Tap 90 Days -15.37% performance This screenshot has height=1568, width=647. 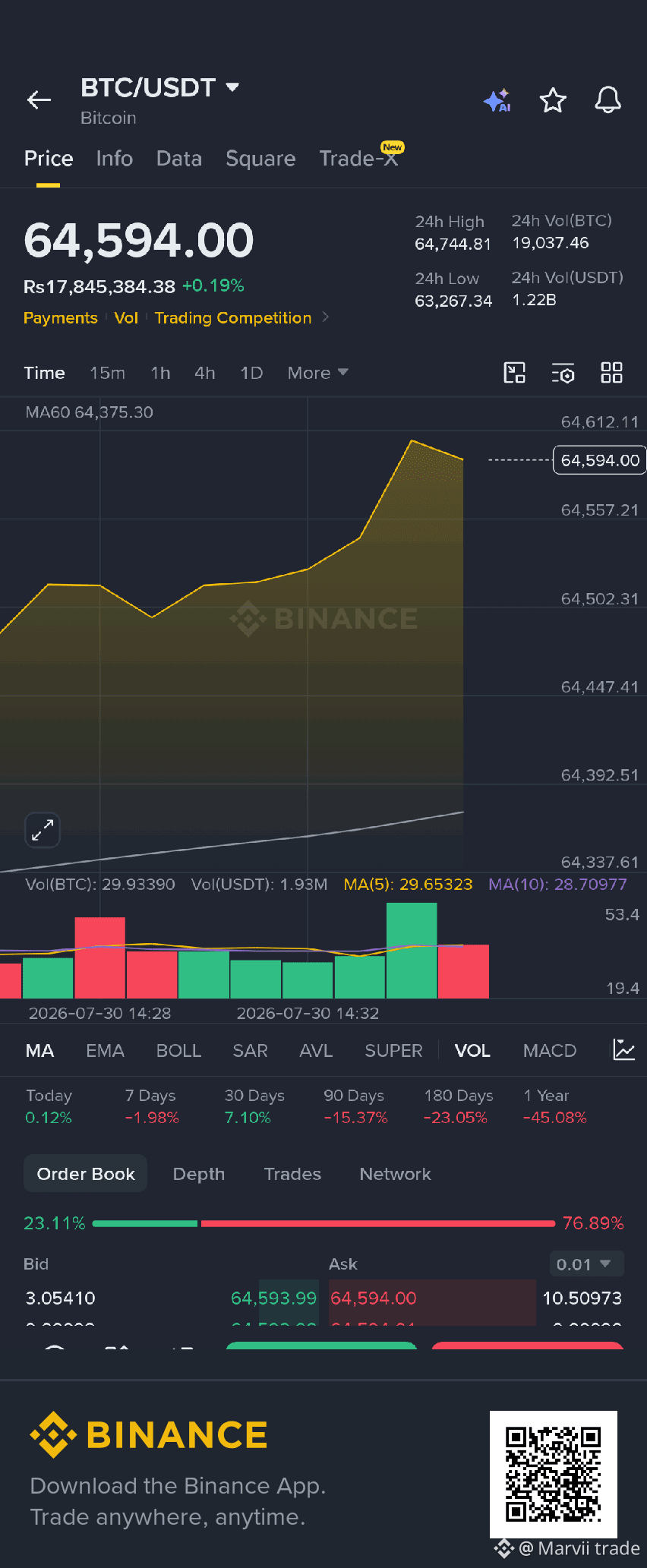355,1106
